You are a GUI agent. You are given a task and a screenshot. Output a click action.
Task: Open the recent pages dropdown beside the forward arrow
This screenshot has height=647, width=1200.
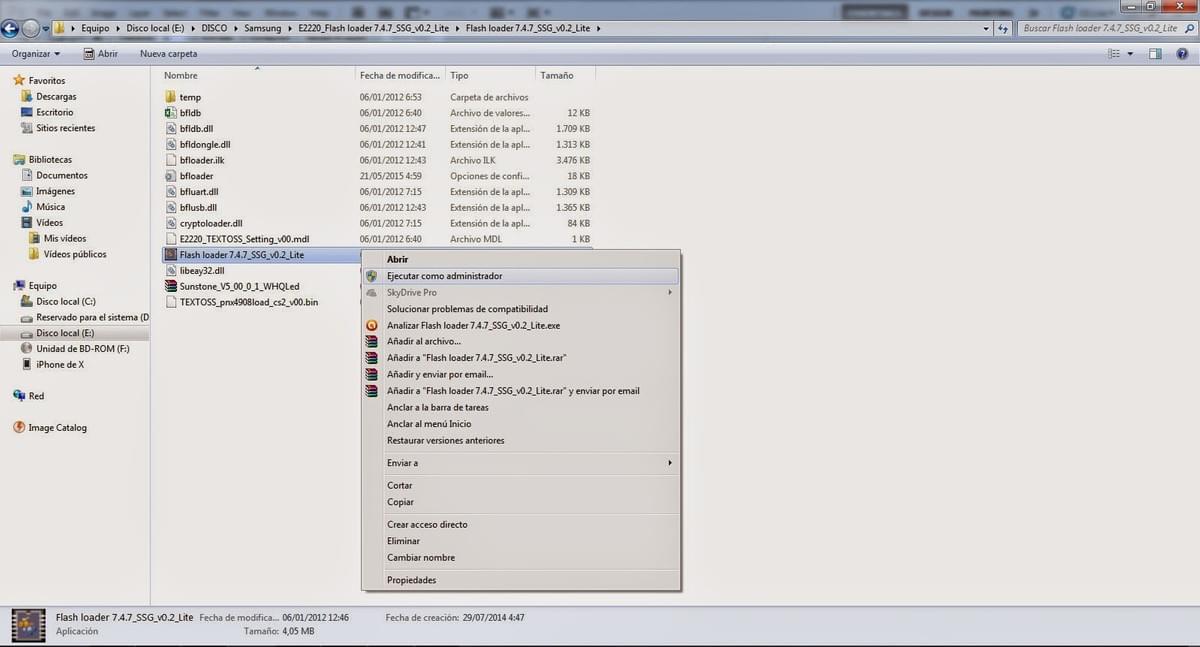(46, 29)
